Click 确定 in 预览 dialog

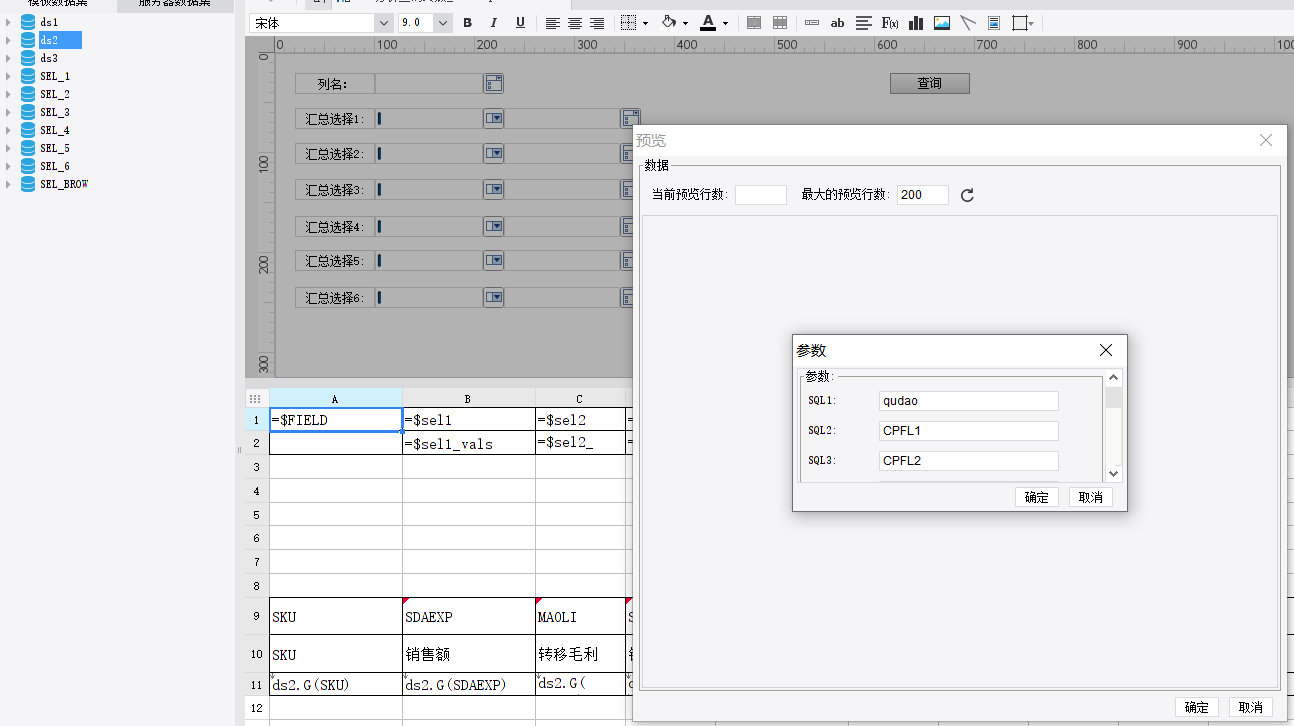(x=1197, y=707)
